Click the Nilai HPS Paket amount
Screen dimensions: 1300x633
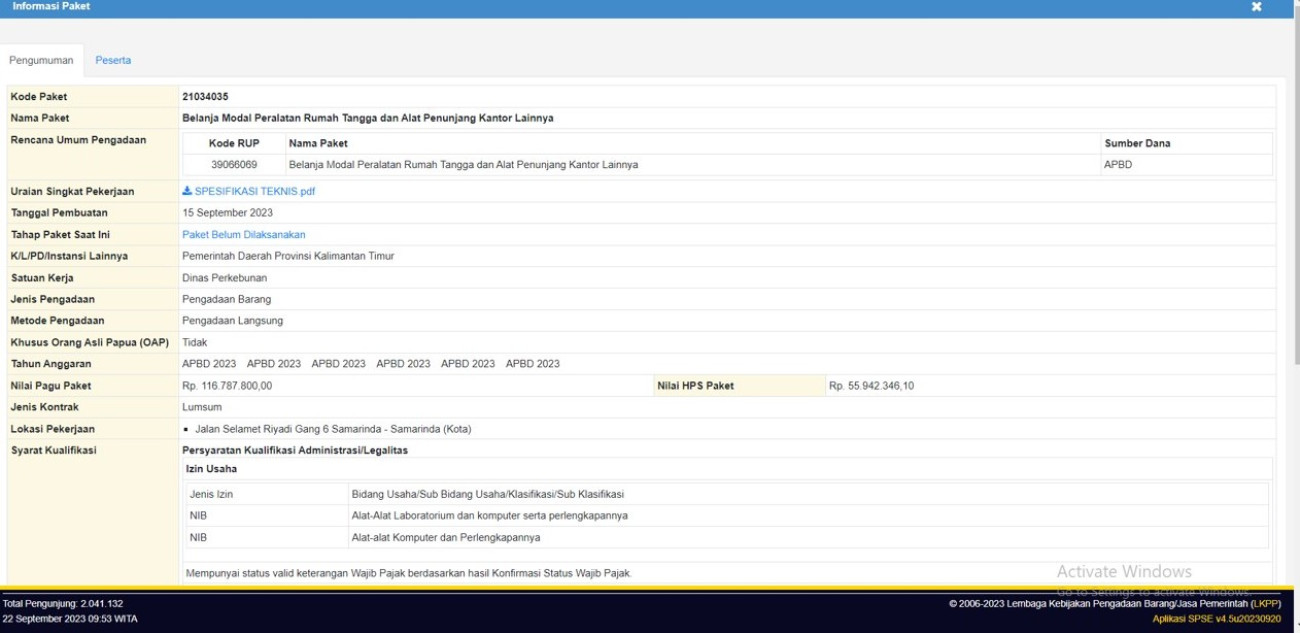tap(871, 386)
